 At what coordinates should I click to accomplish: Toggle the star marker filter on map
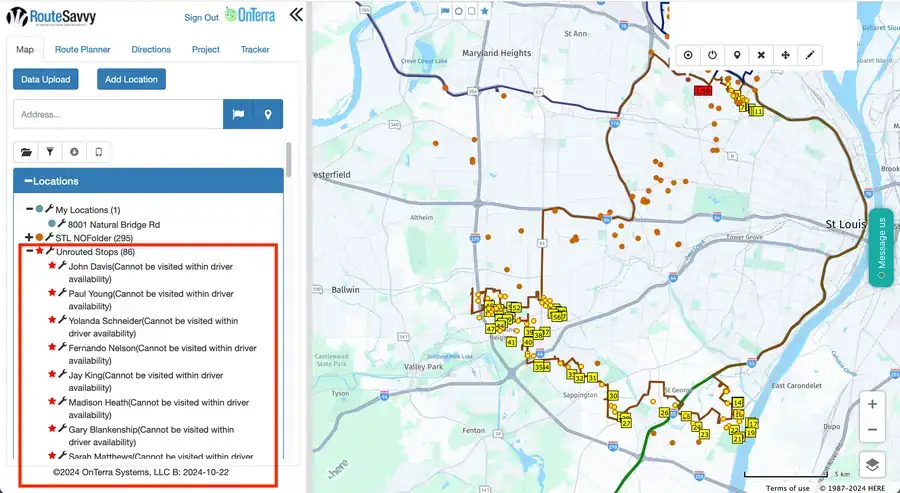click(484, 11)
